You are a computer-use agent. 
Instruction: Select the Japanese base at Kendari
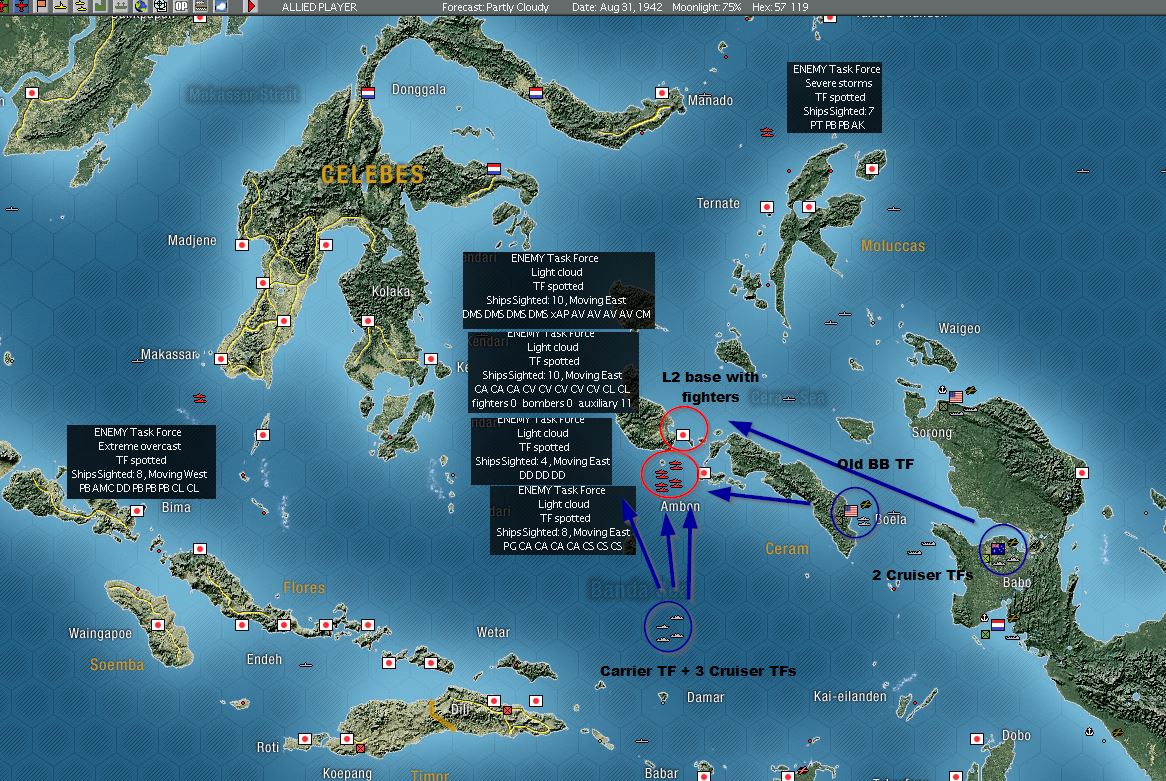coord(431,359)
